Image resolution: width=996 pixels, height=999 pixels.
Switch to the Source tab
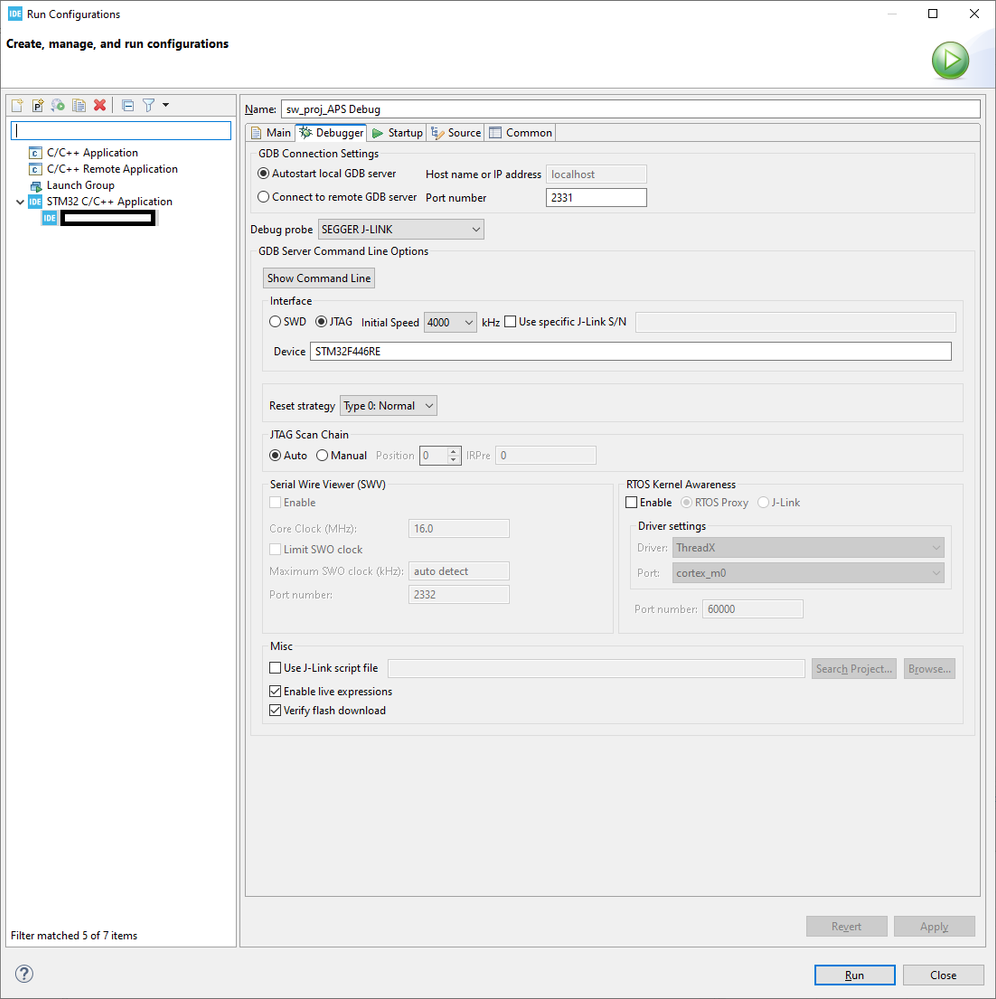456,133
